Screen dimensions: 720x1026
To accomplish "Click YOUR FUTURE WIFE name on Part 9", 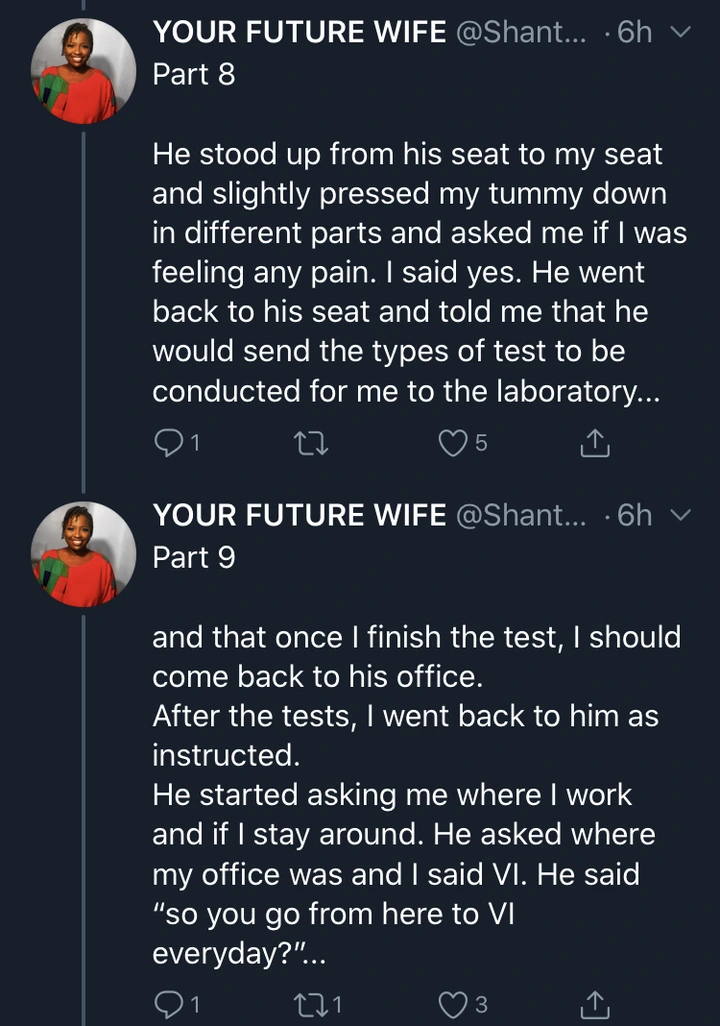I will (x=299, y=515).
